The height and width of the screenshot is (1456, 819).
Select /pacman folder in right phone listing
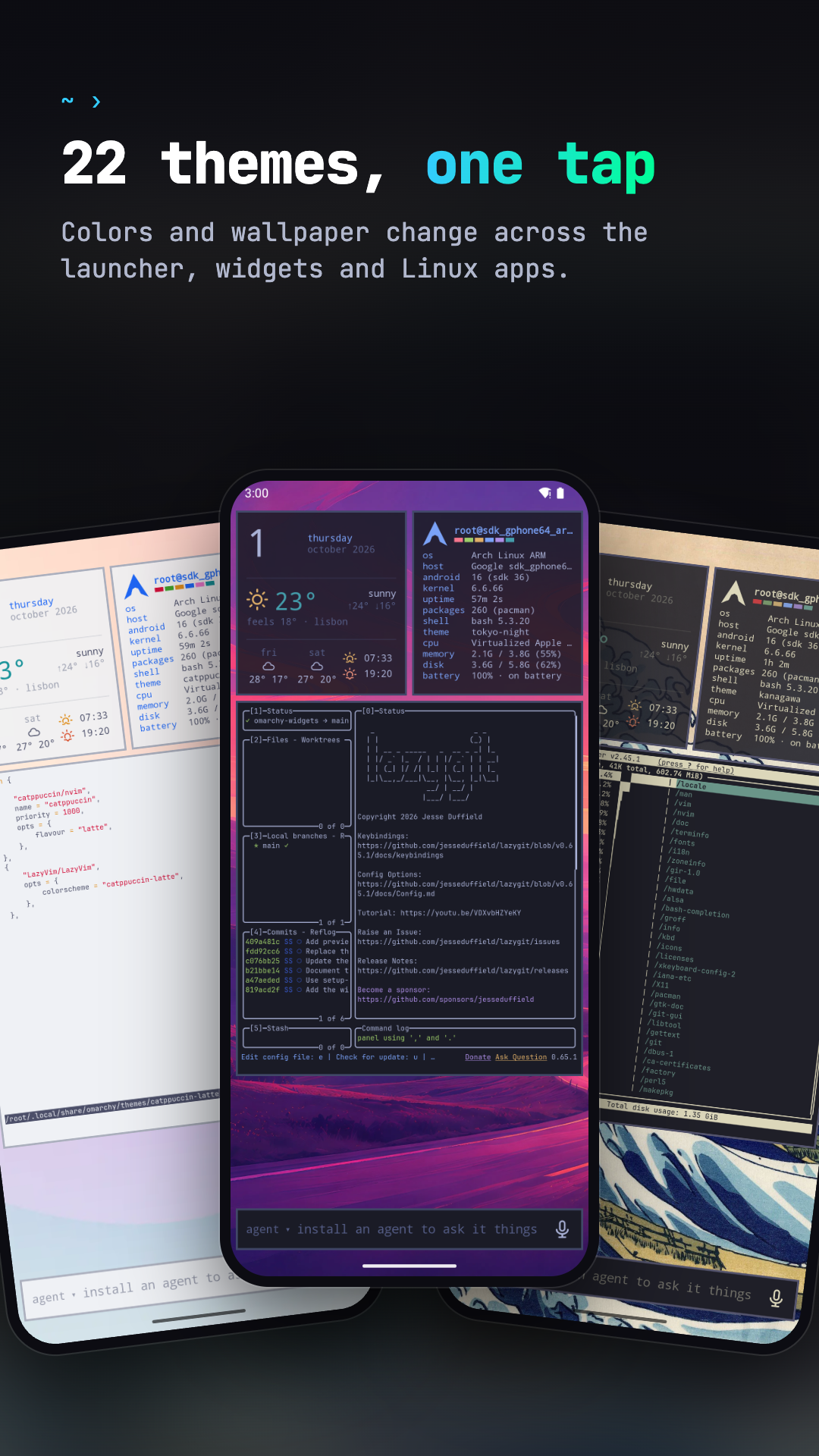666,994
